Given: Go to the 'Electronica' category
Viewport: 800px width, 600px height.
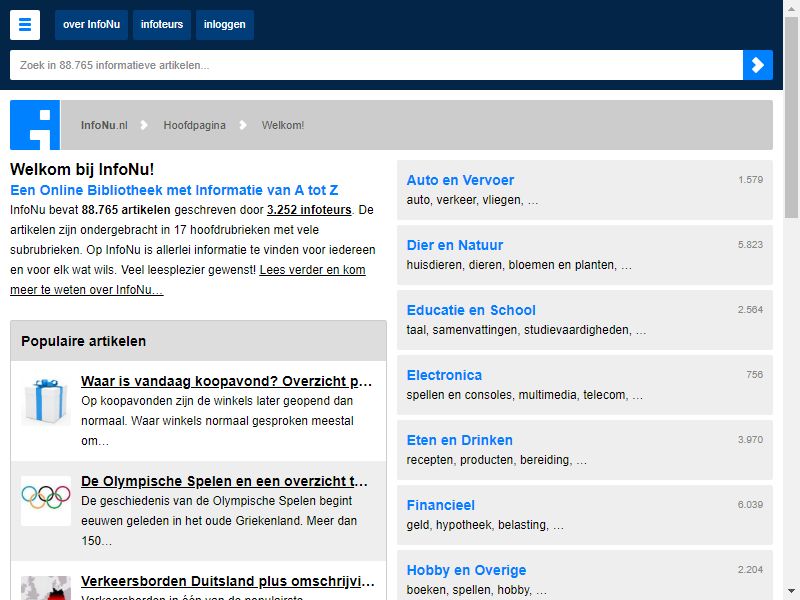Looking at the screenshot, I should click(x=444, y=375).
